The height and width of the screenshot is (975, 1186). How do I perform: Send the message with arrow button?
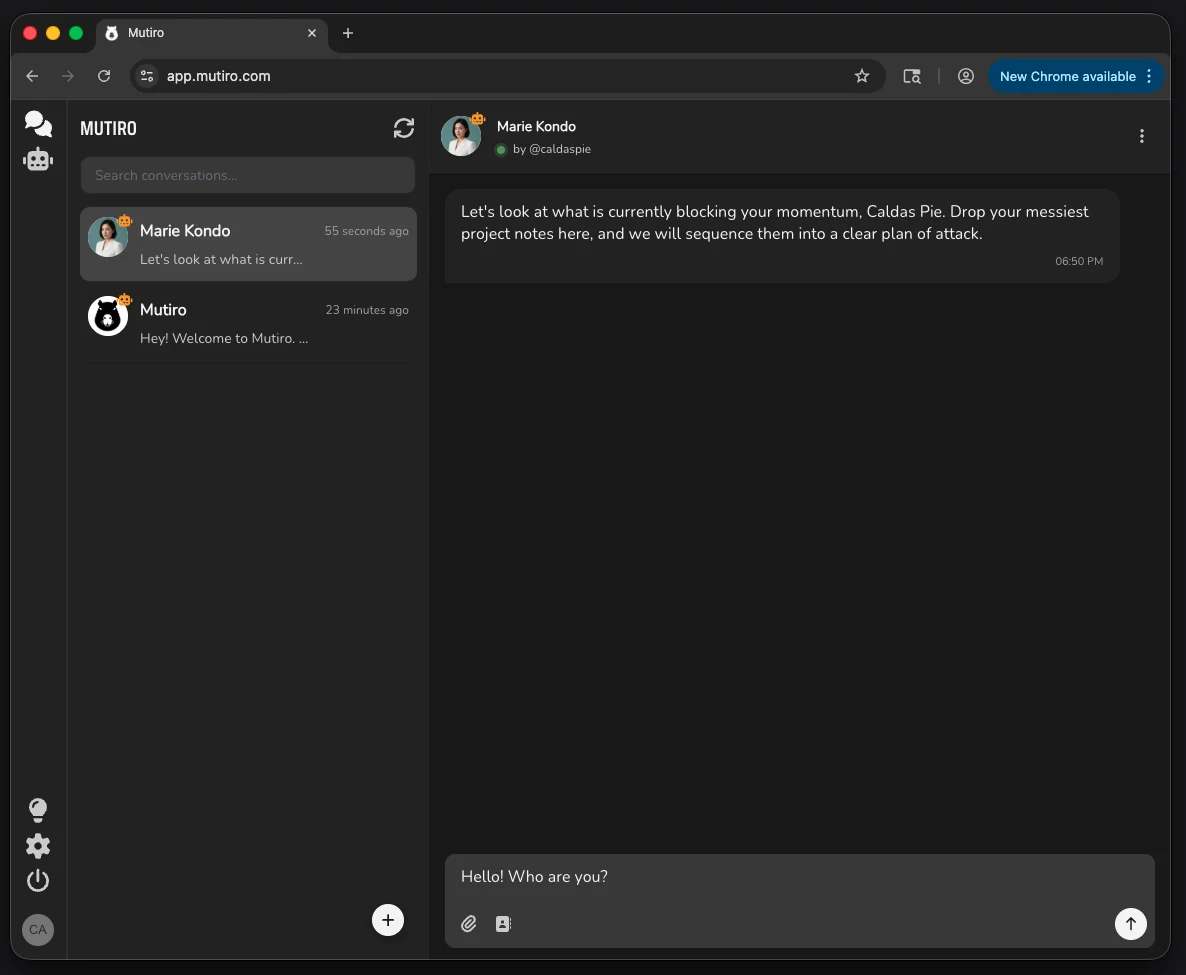pos(1131,924)
